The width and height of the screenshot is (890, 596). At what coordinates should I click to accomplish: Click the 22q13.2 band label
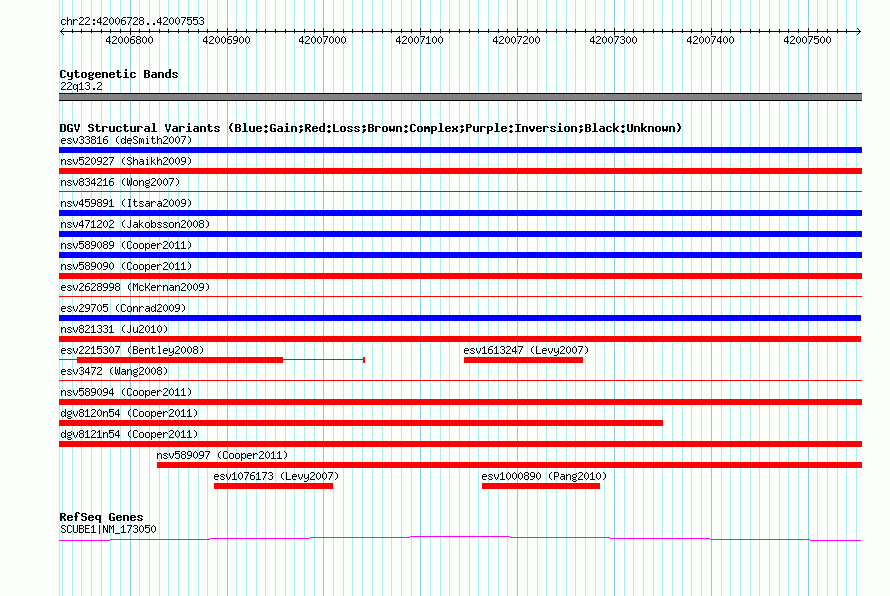[81, 86]
